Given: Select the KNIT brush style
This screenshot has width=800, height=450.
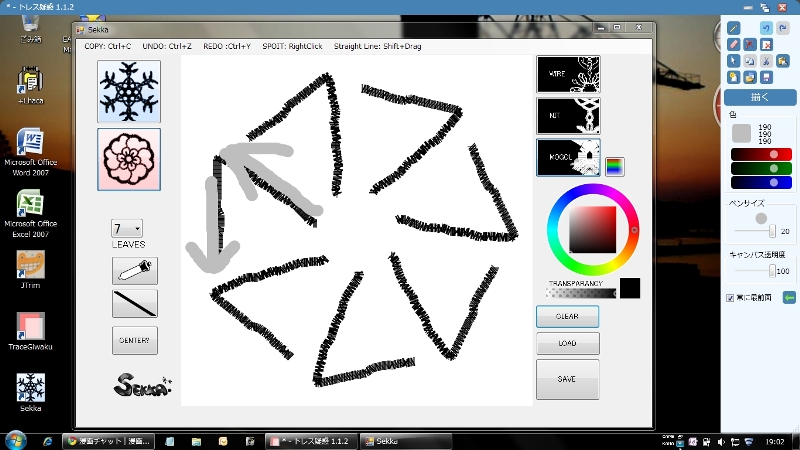Looking at the screenshot, I should click(568, 116).
